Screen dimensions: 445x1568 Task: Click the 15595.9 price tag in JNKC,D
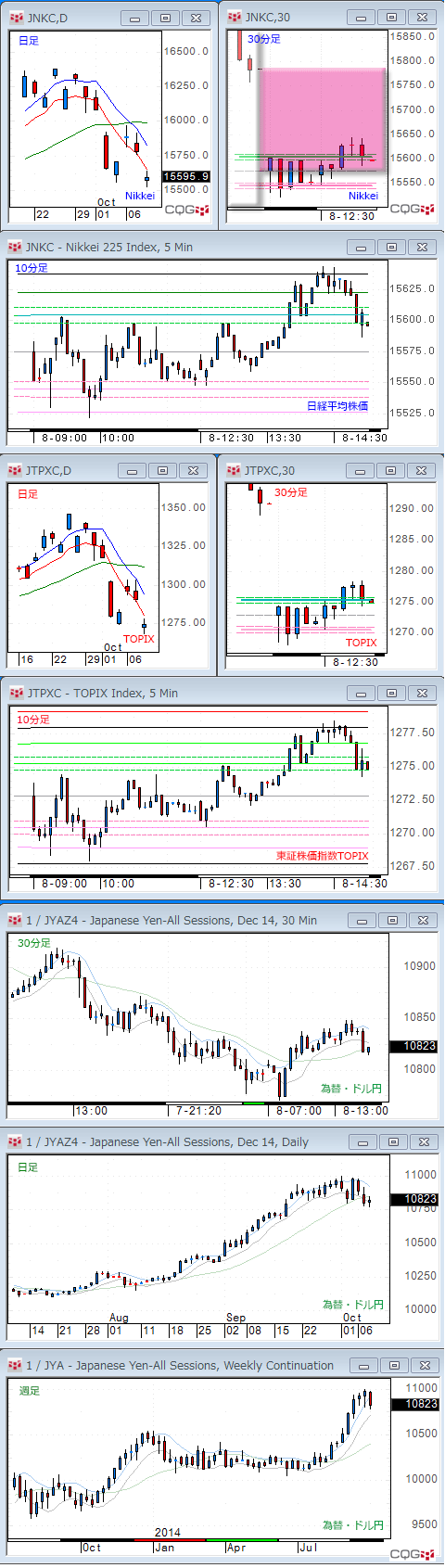tap(186, 176)
